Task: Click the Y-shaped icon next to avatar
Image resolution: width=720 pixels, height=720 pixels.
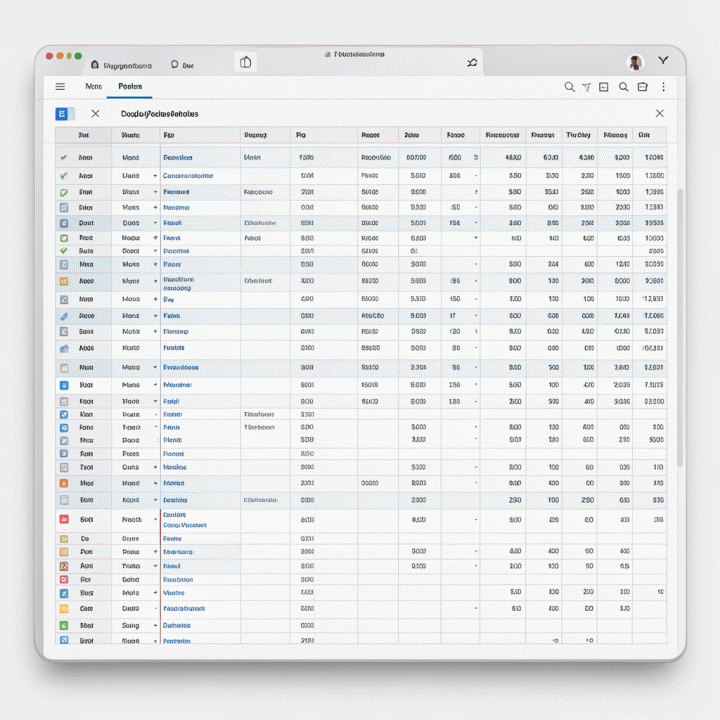Action: pyautogui.click(x=663, y=60)
